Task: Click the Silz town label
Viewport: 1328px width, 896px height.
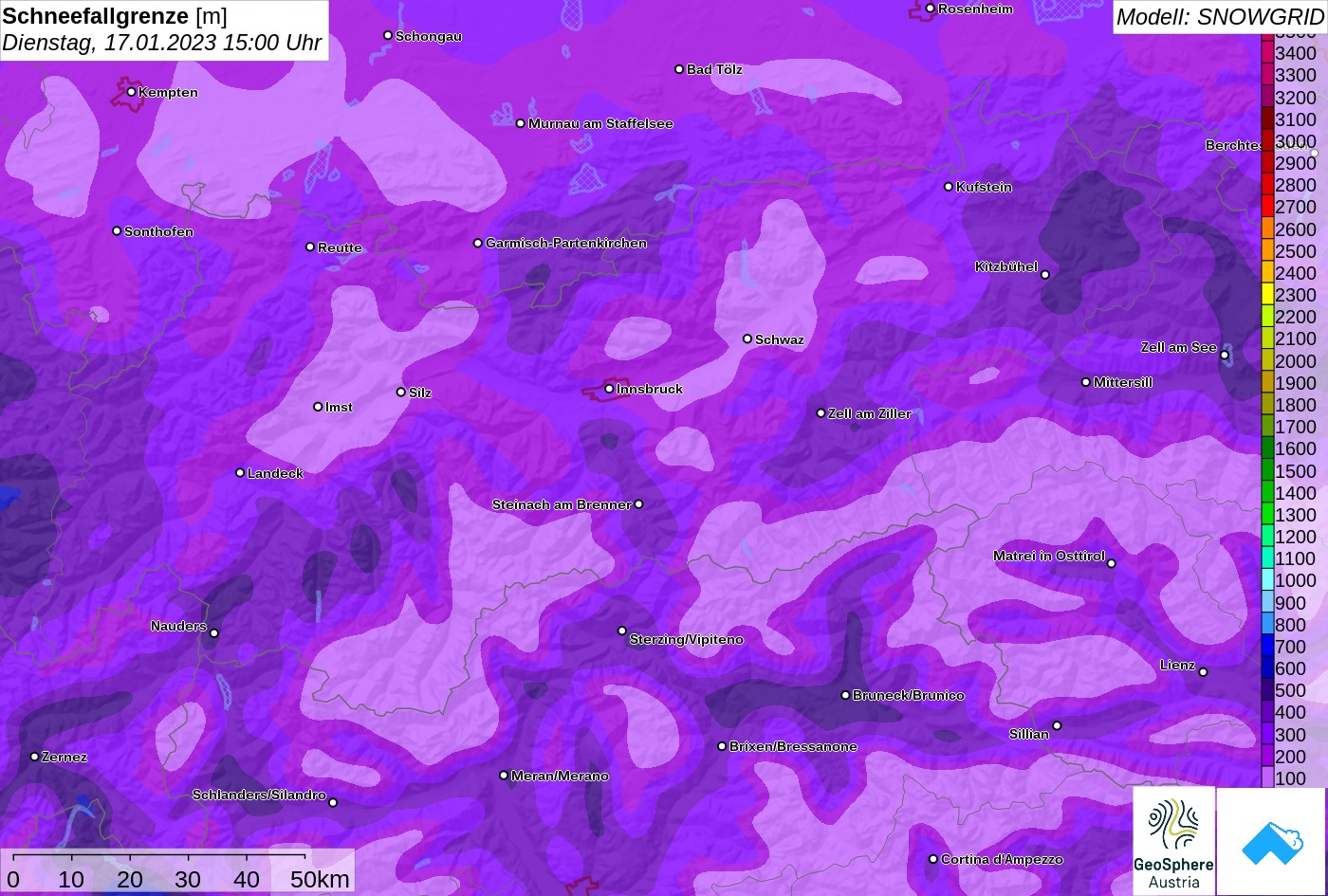Action: coord(420,393)
